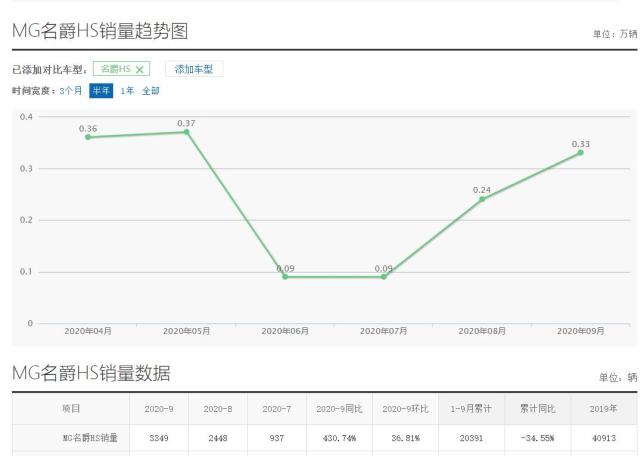Select the 3个月 time range

coord(71,91)
